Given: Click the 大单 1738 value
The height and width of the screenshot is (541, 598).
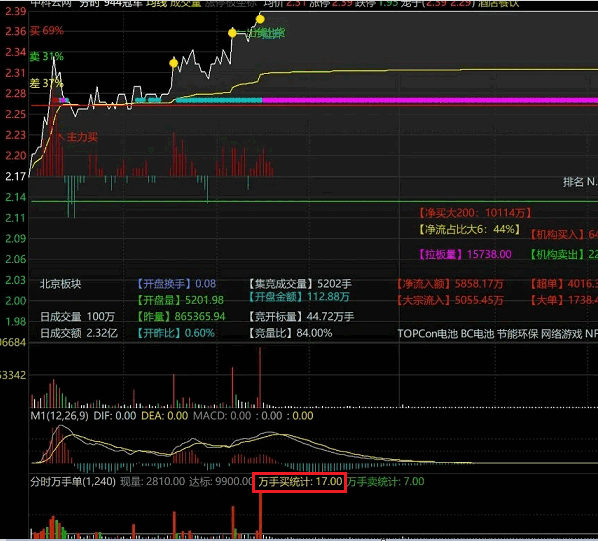Looking at the screenshot, I should coord(564,300).
